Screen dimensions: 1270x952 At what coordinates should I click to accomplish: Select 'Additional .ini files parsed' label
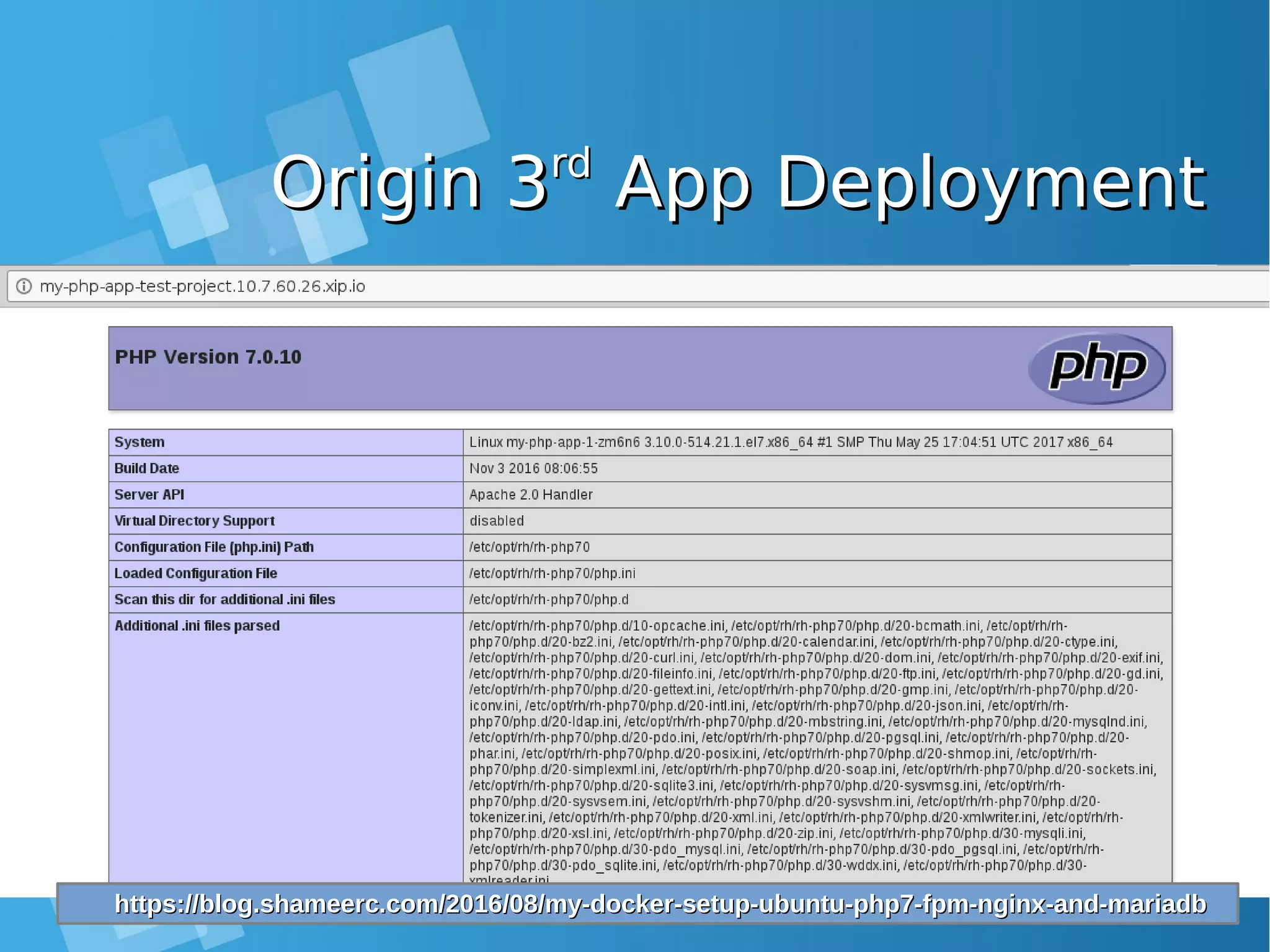[197, 625]
